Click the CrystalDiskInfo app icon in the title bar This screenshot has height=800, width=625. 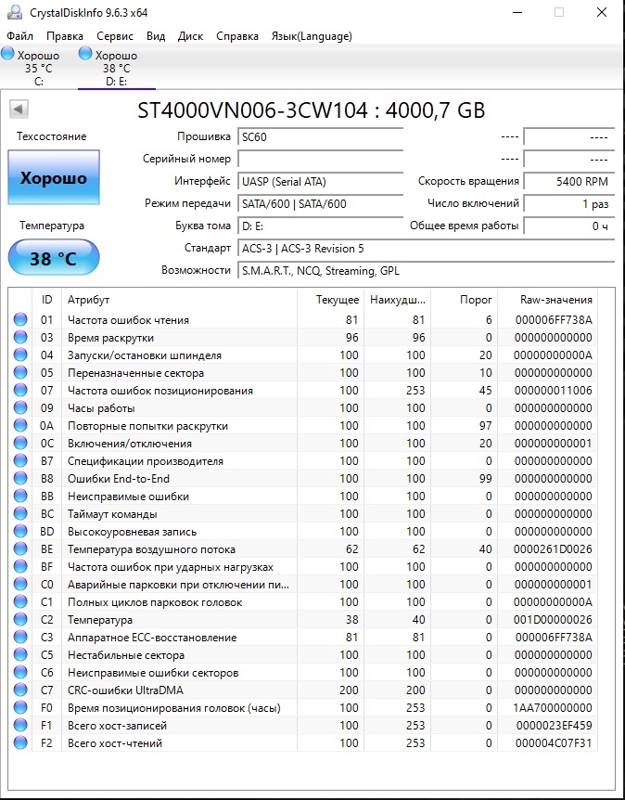coord(15,12)
